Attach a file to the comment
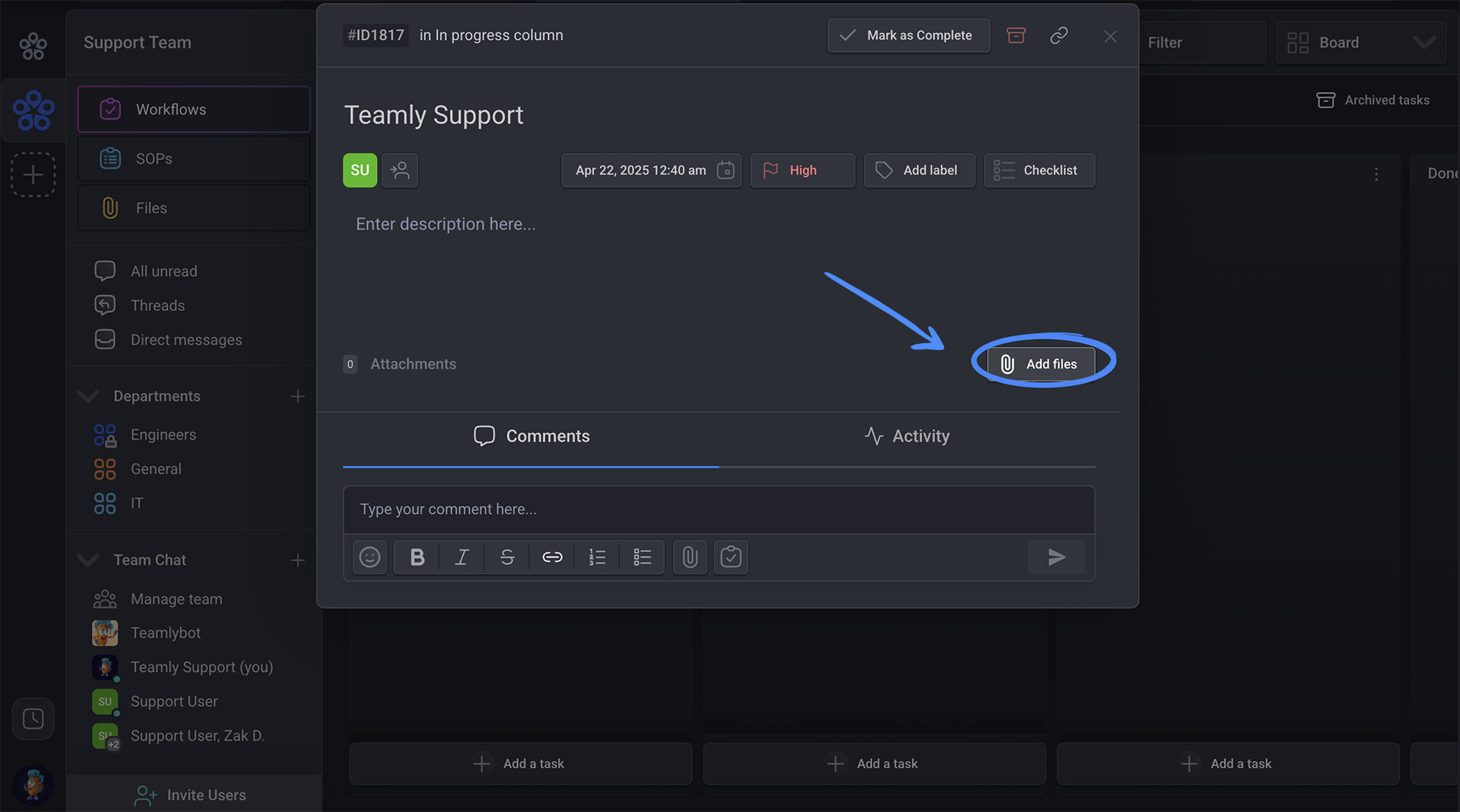The image size is (1460, 812). point(690,557)
